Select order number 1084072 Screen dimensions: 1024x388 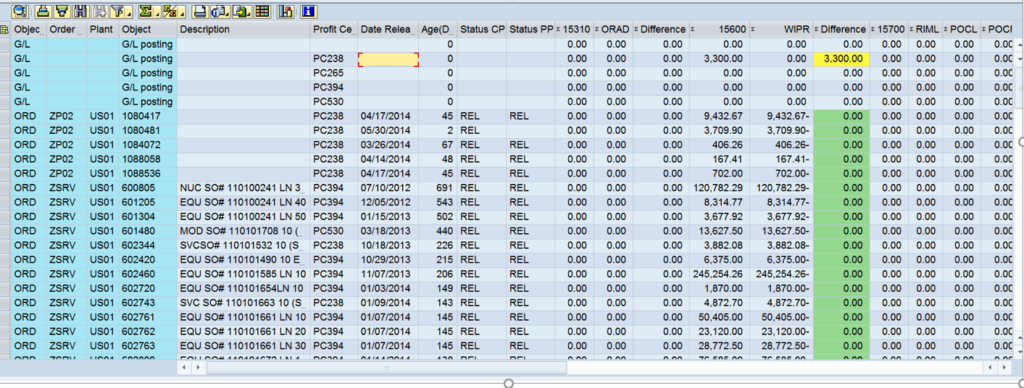point(148,145)
